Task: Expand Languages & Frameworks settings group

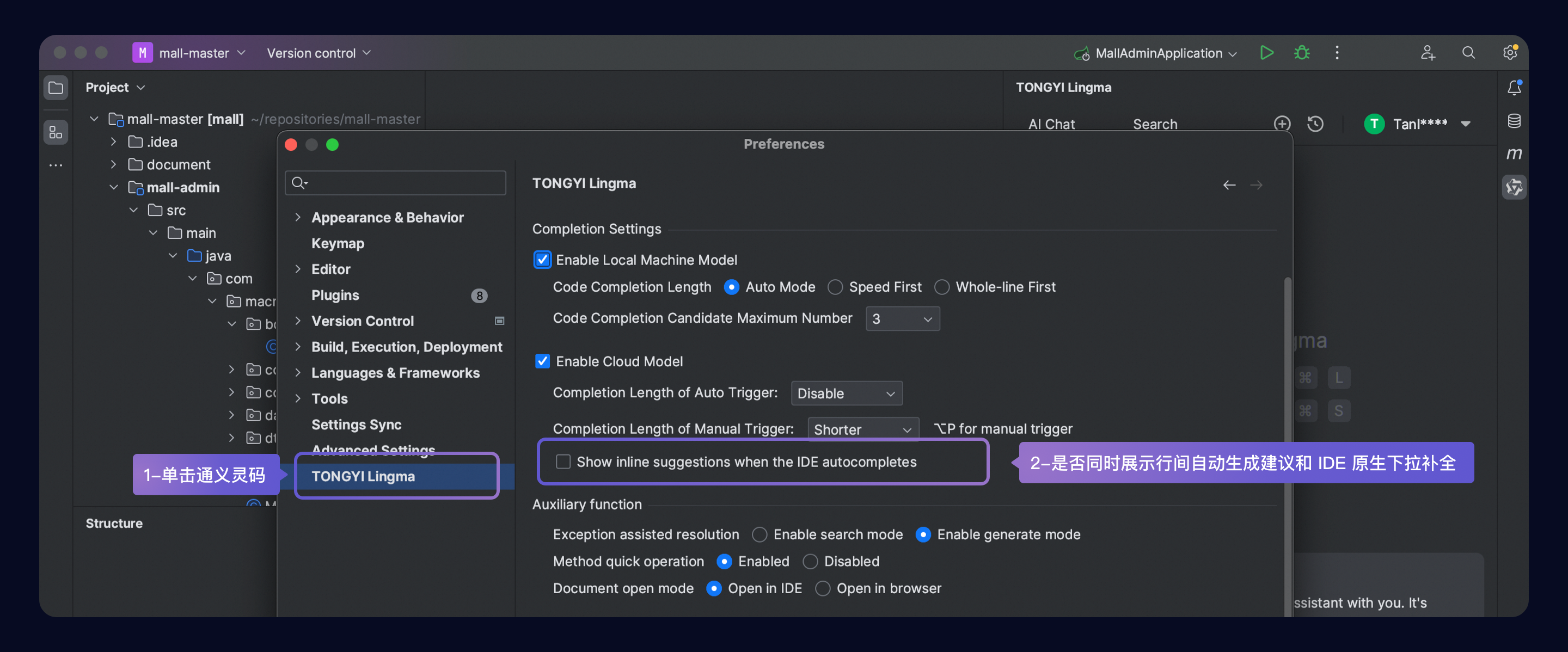Action: tap(298, 372)
